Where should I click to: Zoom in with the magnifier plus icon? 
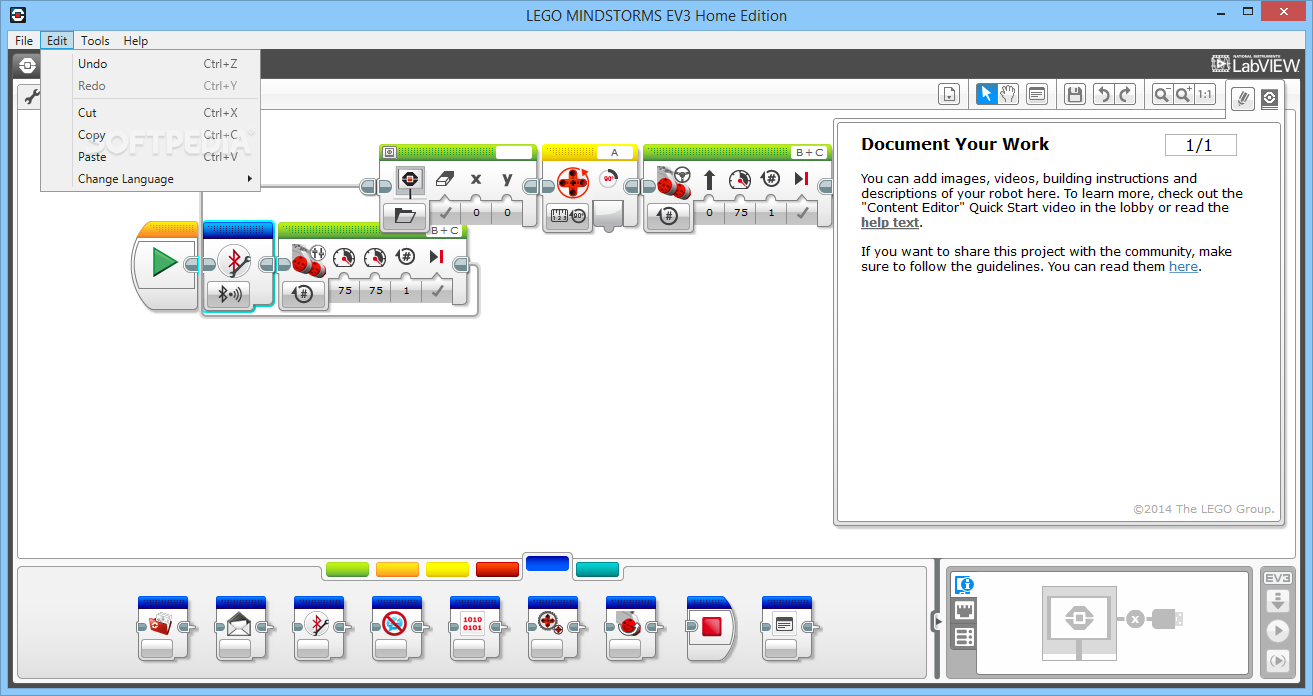point(1183,94)
